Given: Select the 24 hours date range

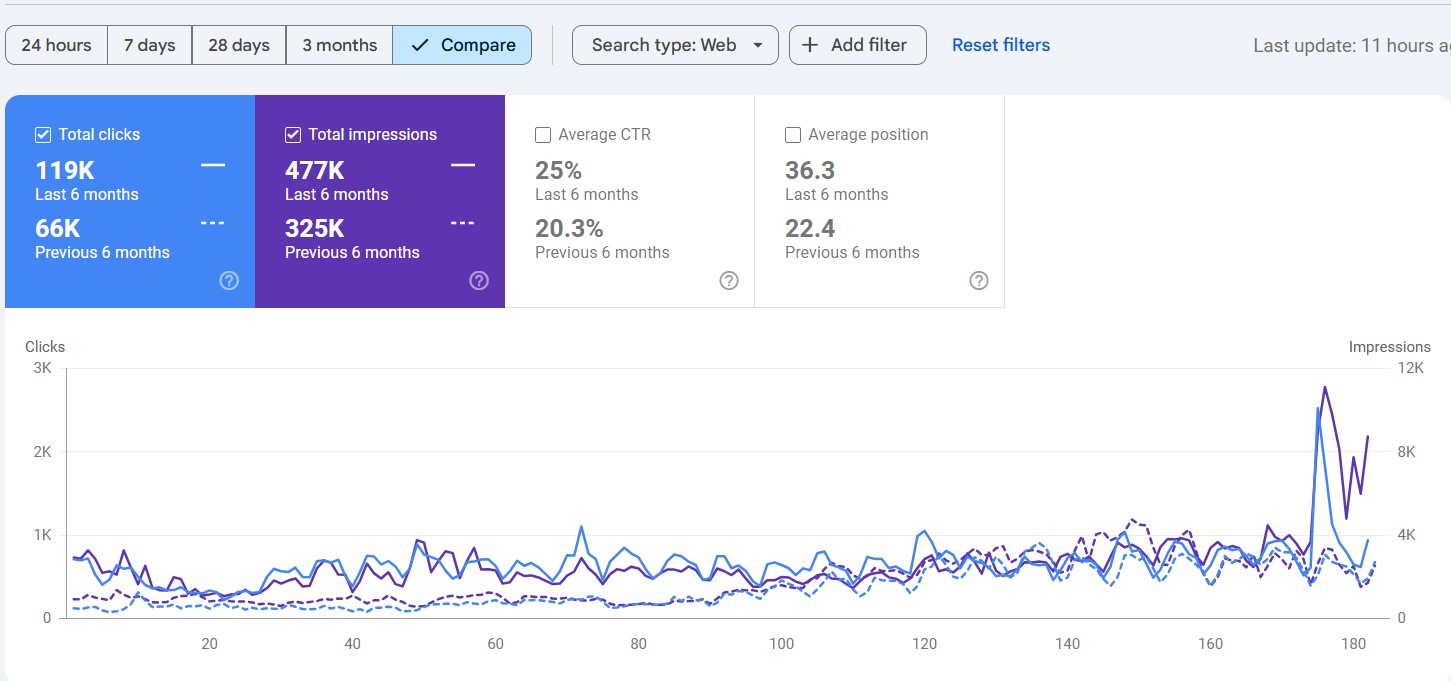Looking at the screenshot, I should tap(56, 45).
